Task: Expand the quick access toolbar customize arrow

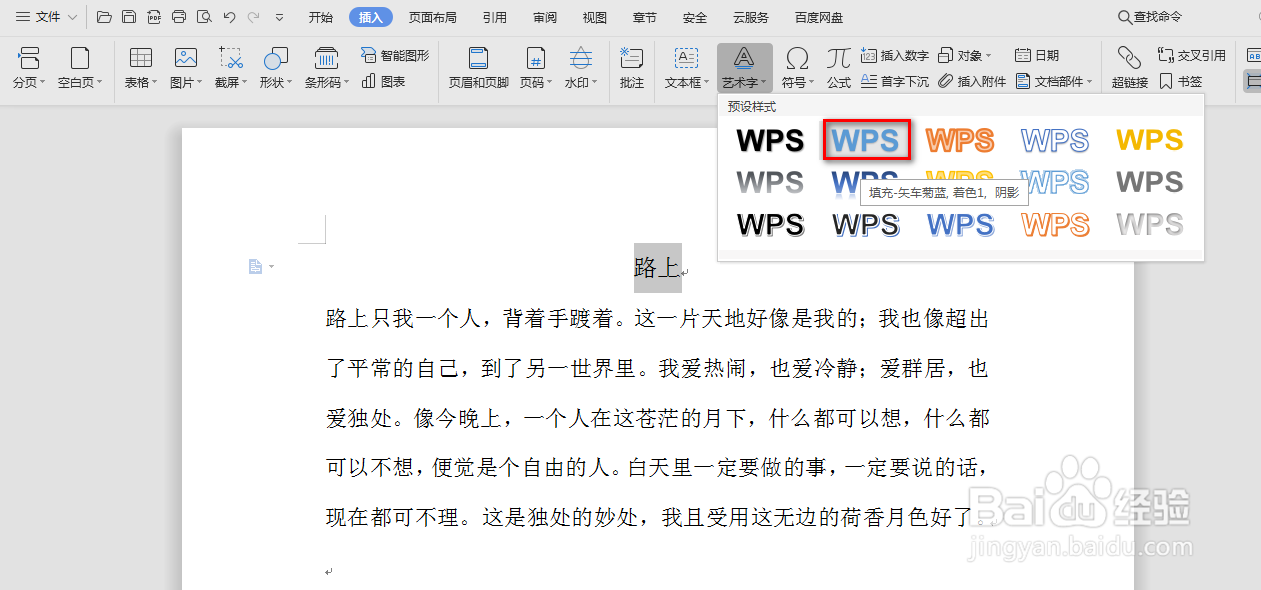Action: pos(279,17)
